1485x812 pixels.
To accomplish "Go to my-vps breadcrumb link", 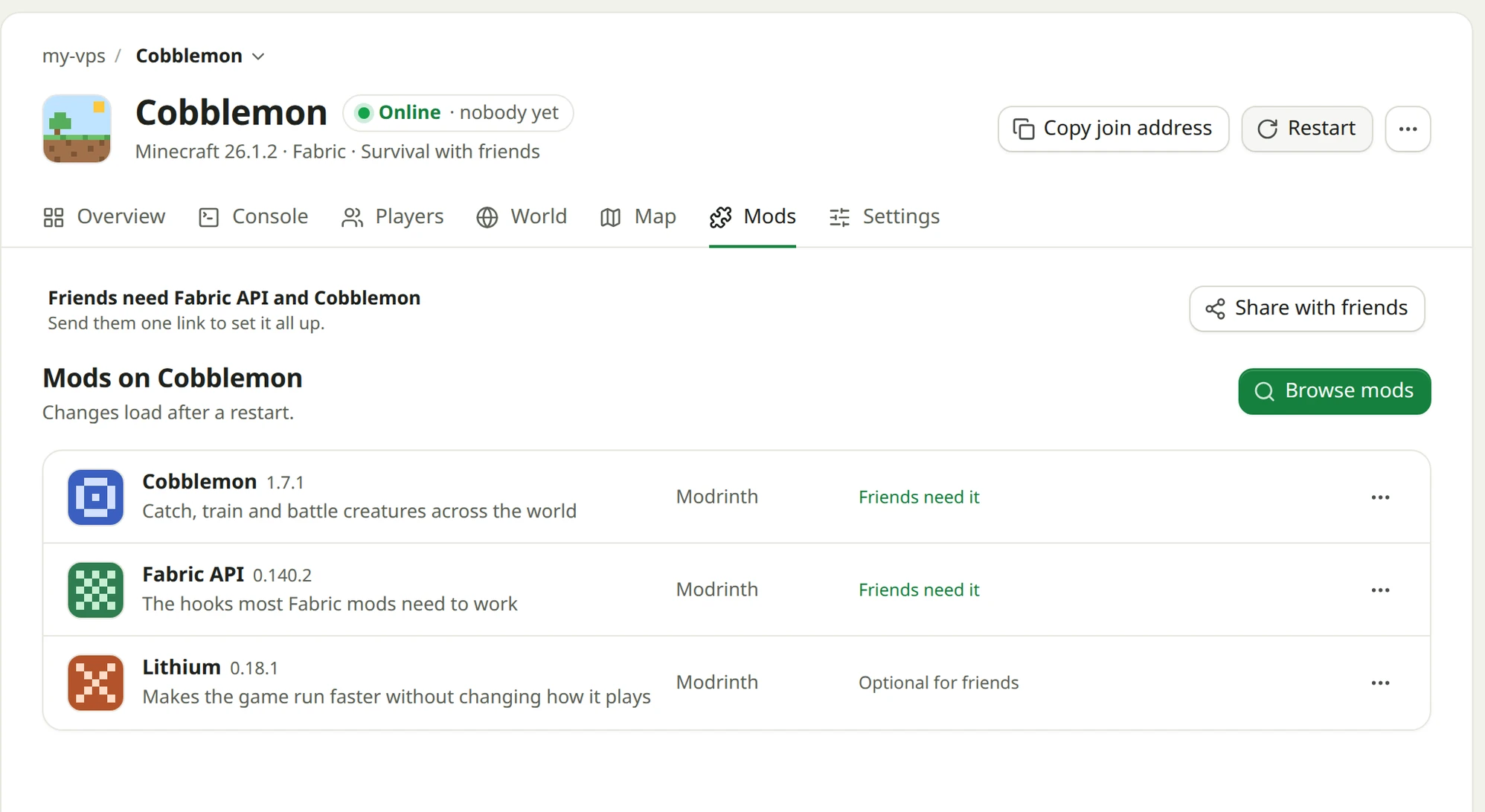I will pos(74,56).
